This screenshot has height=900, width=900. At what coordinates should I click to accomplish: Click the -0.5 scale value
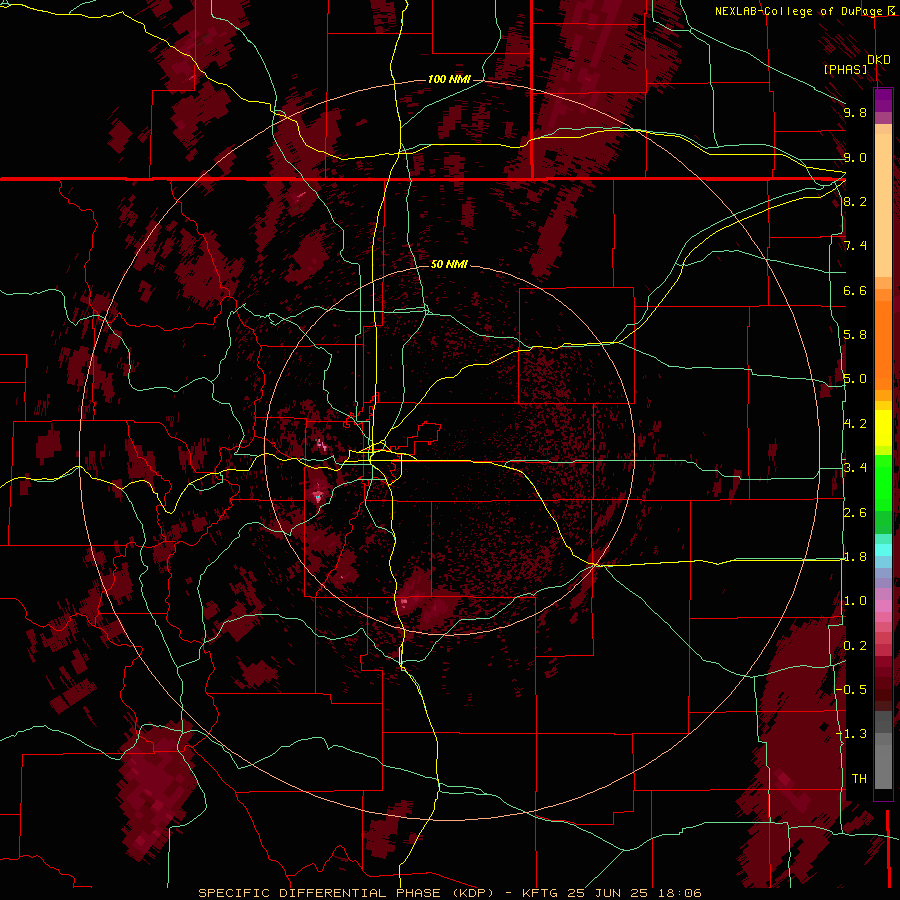(852, 689)
